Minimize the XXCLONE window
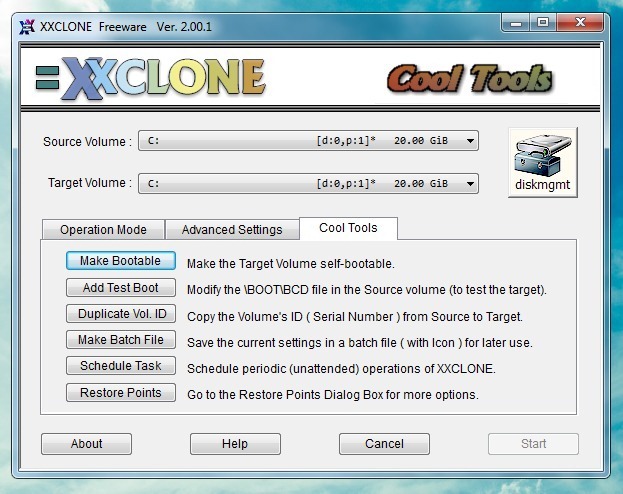The width and height of the screenshot is (623, 494). coord(516,23)
